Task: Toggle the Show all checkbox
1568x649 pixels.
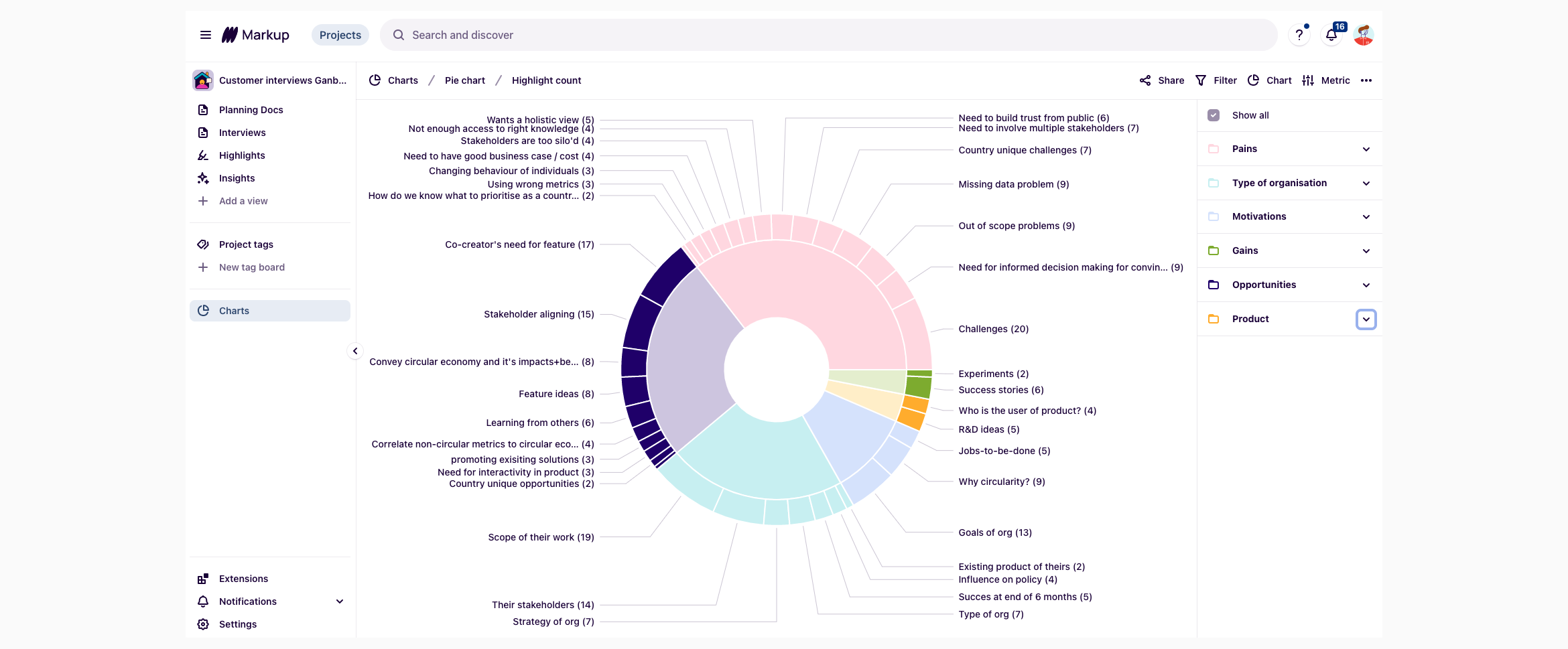Action: pos(1214,115)
